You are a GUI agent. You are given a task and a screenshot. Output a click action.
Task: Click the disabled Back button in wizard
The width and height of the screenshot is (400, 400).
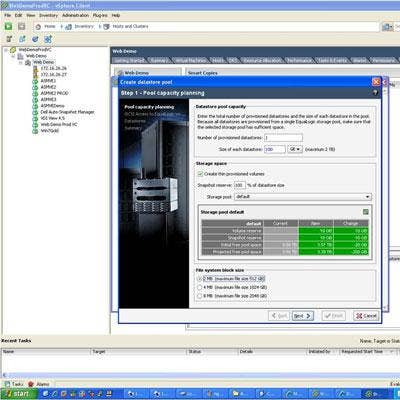(x=279, y=315)
